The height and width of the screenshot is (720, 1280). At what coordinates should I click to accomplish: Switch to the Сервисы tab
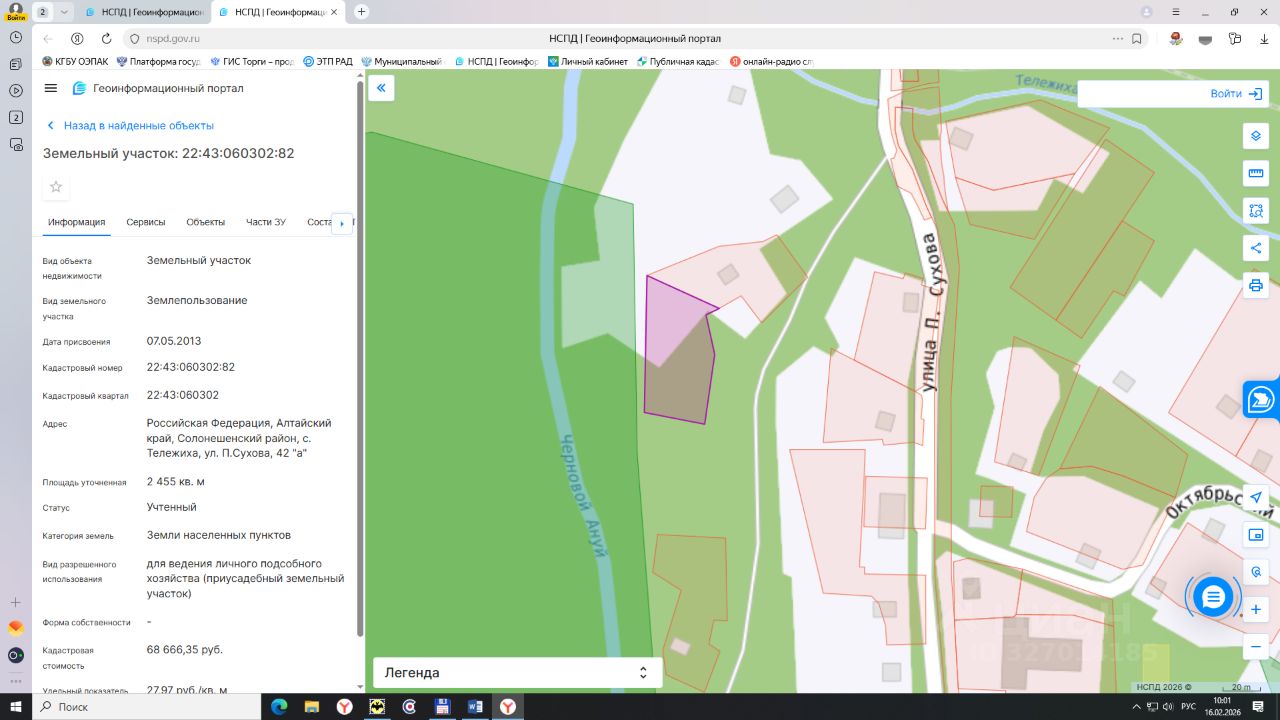[x=146, y=222]
